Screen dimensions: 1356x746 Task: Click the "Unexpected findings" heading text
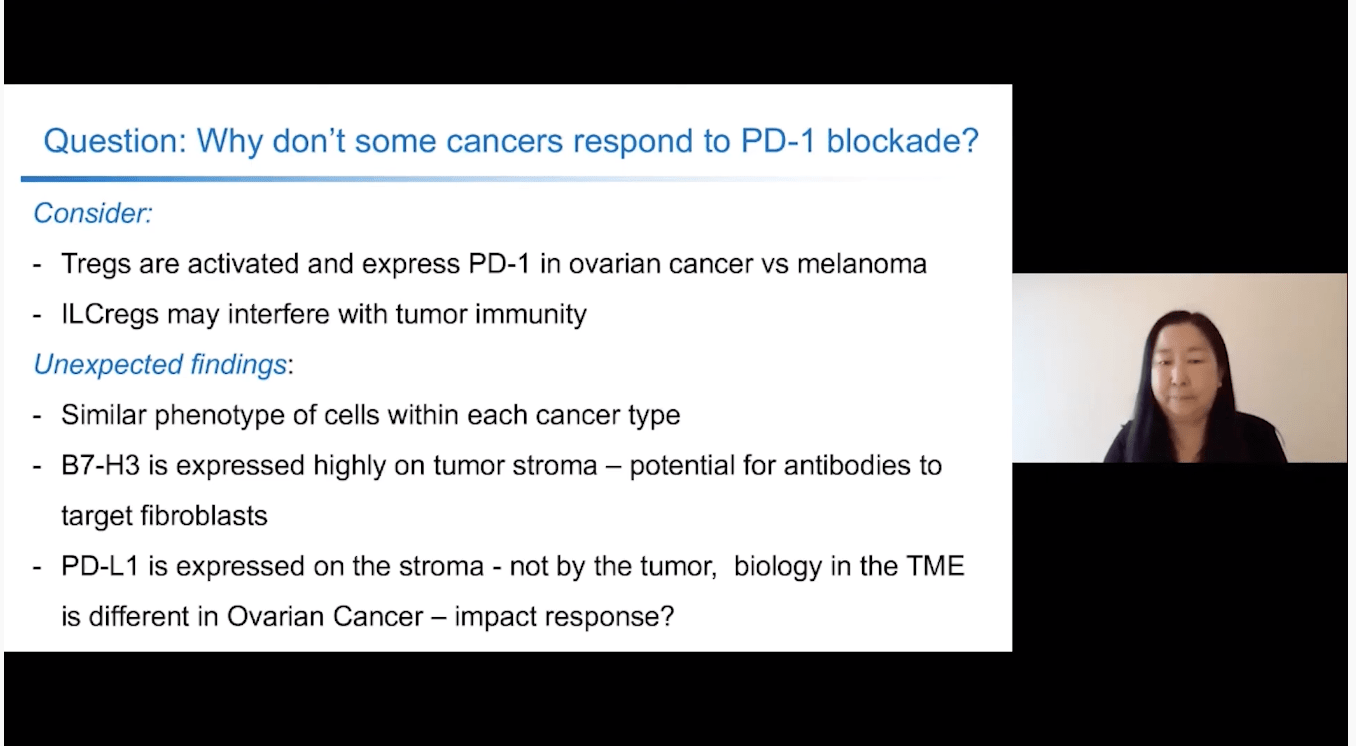[x=160, y=365]
